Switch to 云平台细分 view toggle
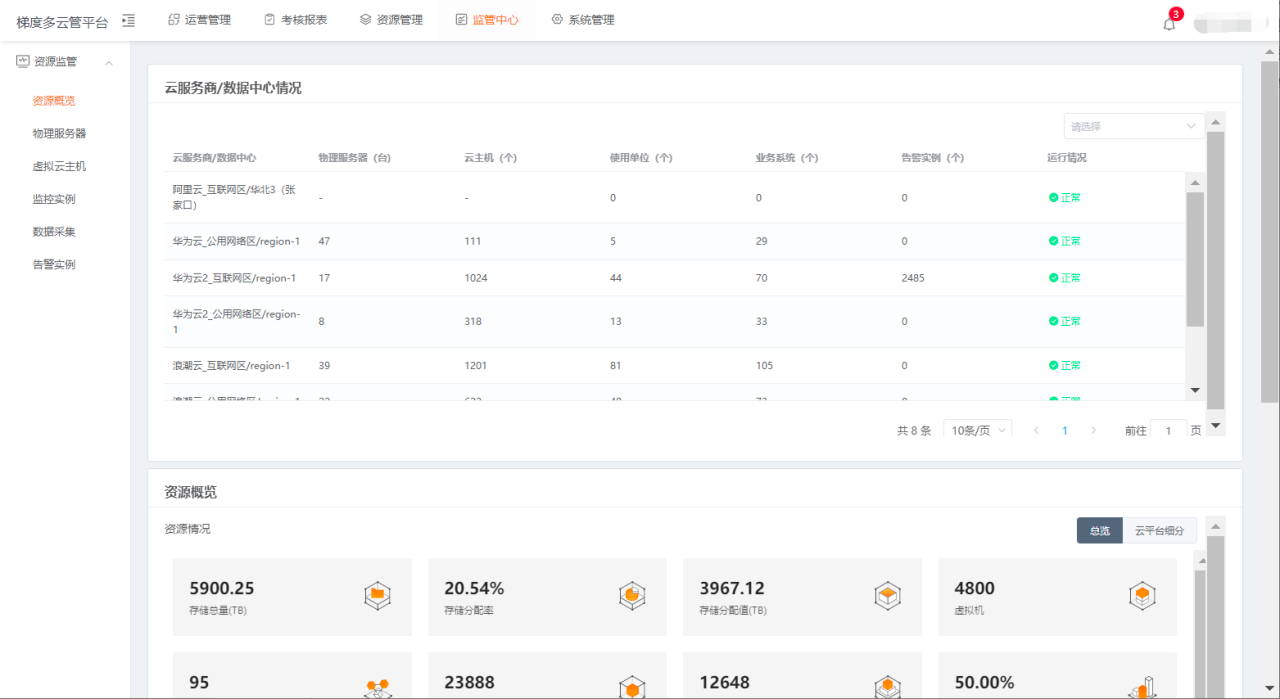 click(x=1159, y=531)
